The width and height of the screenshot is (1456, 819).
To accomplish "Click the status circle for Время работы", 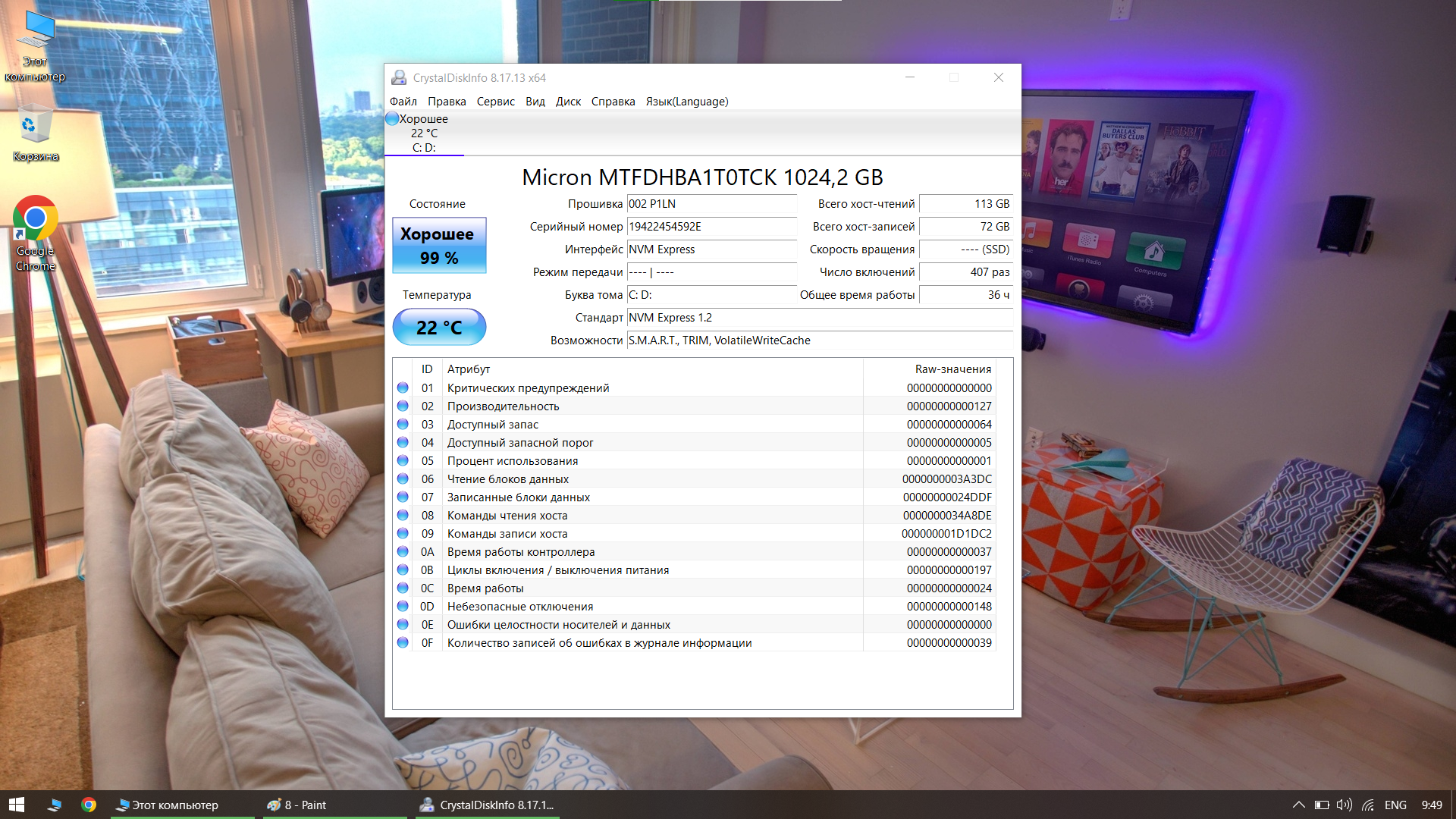I will pos(403,588).
